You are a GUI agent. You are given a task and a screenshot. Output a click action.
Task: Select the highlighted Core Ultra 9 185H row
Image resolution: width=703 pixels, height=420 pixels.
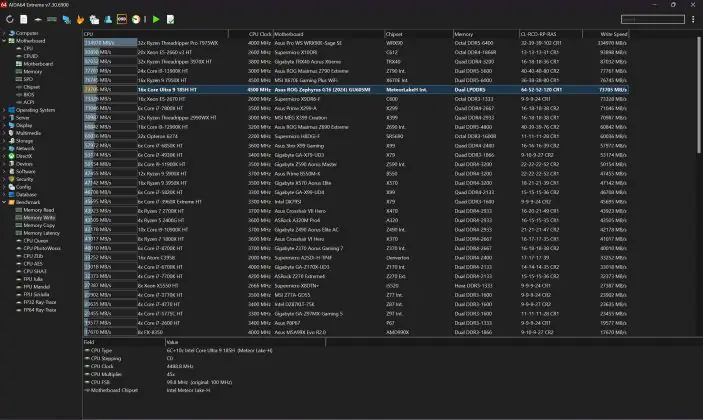356,90
